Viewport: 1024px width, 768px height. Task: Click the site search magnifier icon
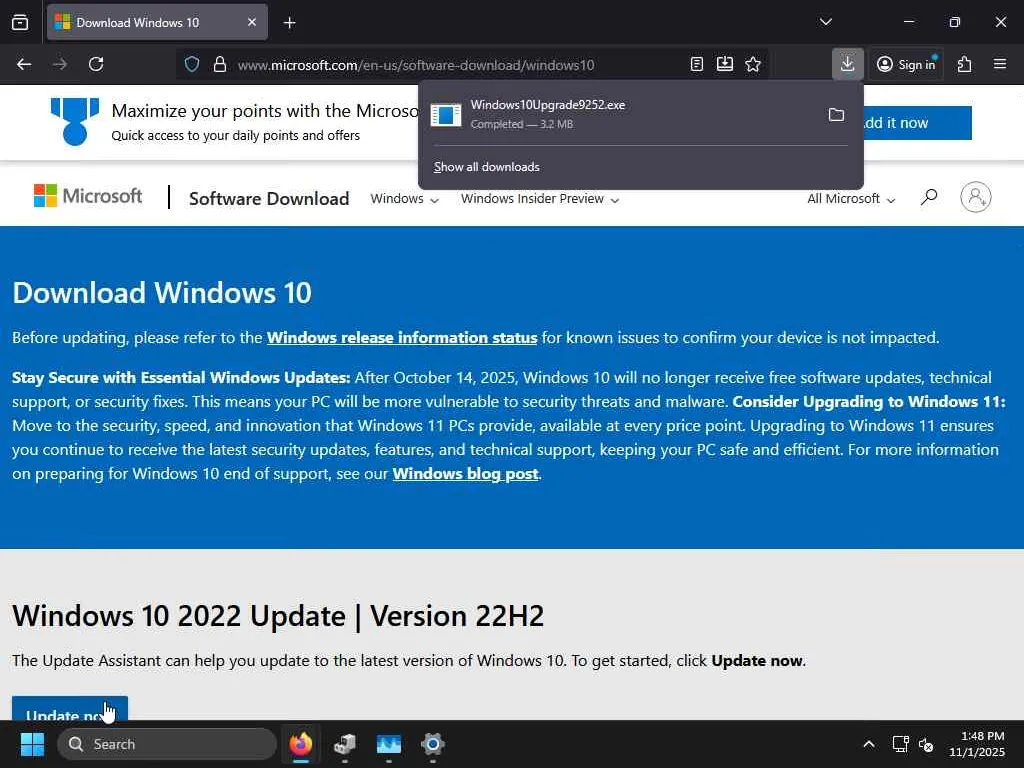click(x=929, y=197)
